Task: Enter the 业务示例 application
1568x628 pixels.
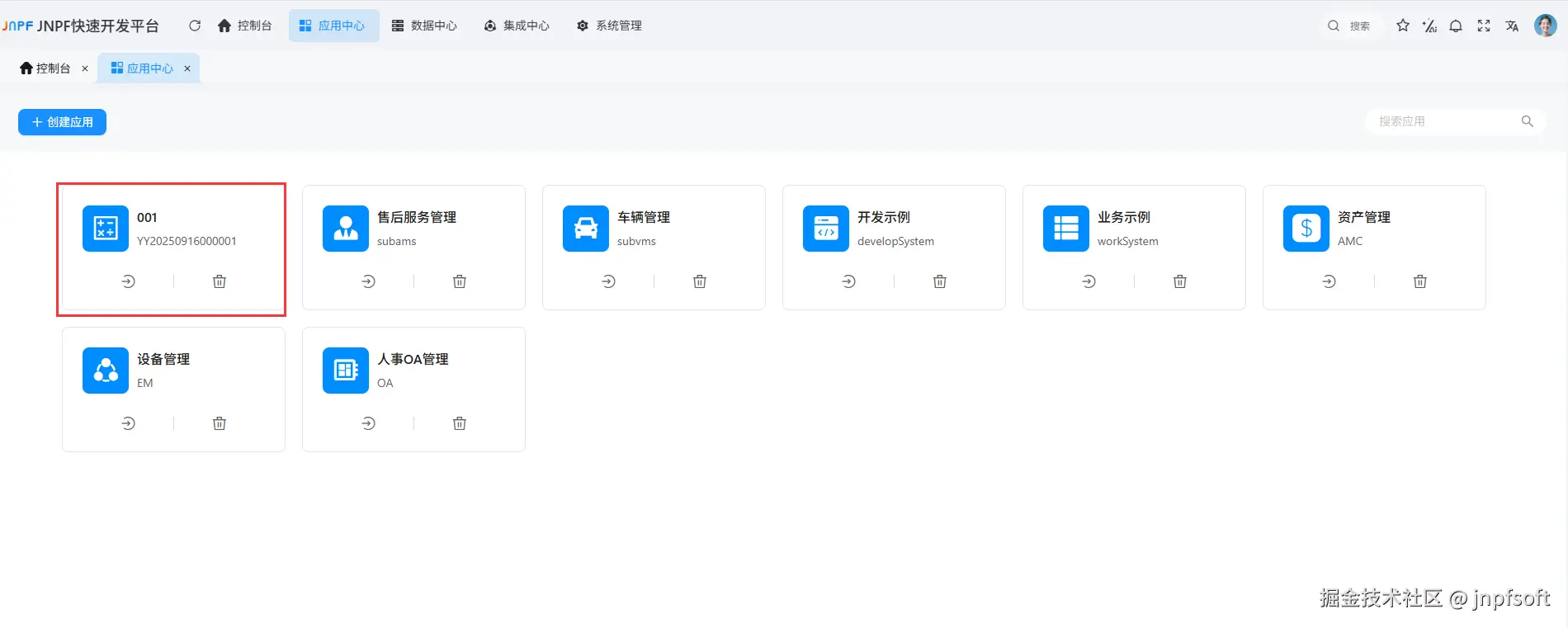Action: [1089, 281]
